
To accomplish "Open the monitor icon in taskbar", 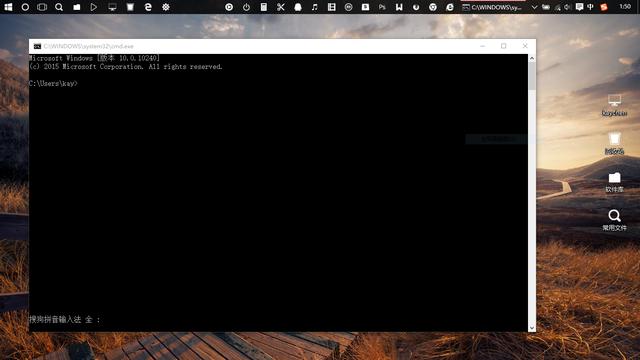I will coord(112,7).
